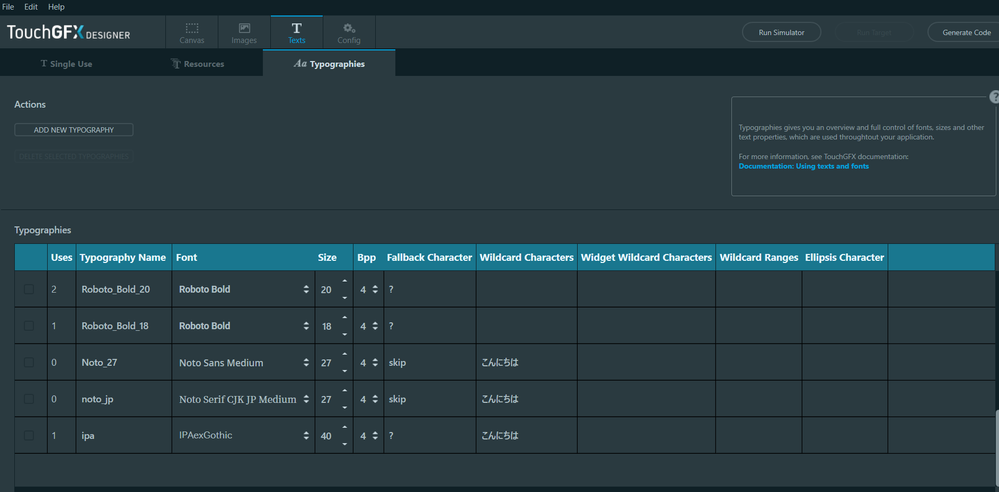This screenshot has height=492, width=999.
Task: Click the Roboto_Bold_18 typography name
Action: coord(115,326)
